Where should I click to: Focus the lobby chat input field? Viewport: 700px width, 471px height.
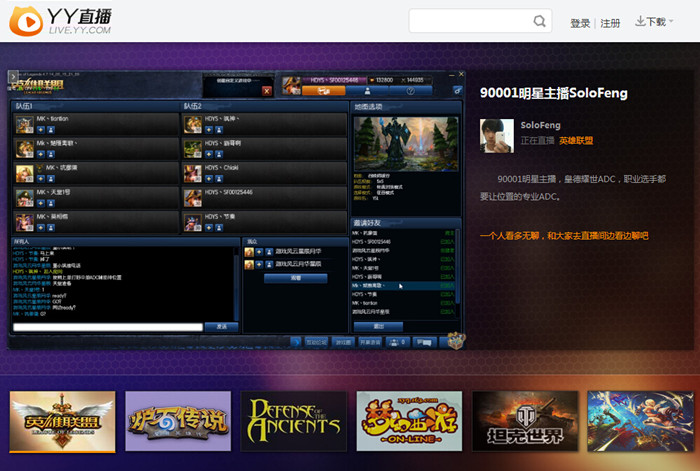click(108, 327)
